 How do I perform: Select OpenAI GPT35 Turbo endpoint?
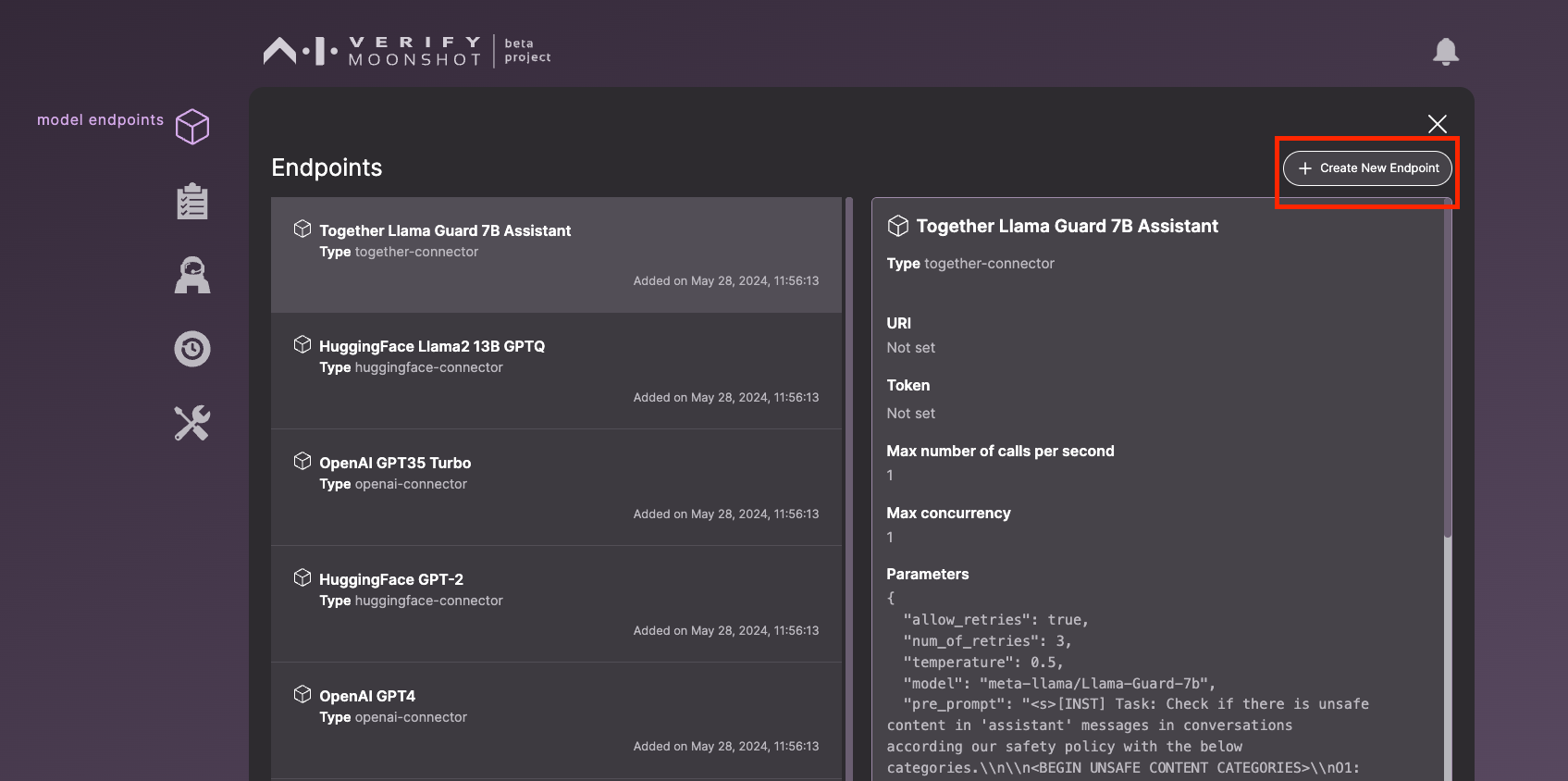(556, 488)
